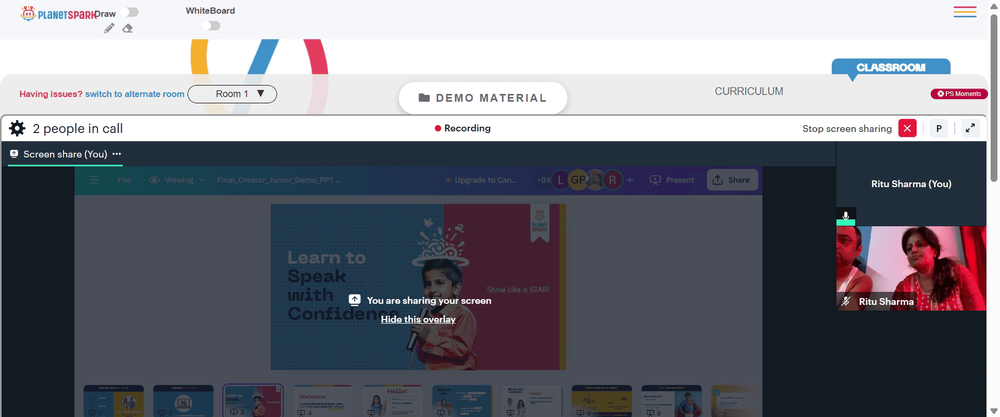Viewport: 1000px width, 417px height.
Task: Switch to the Classroom tab
Action: click(891, 67)
